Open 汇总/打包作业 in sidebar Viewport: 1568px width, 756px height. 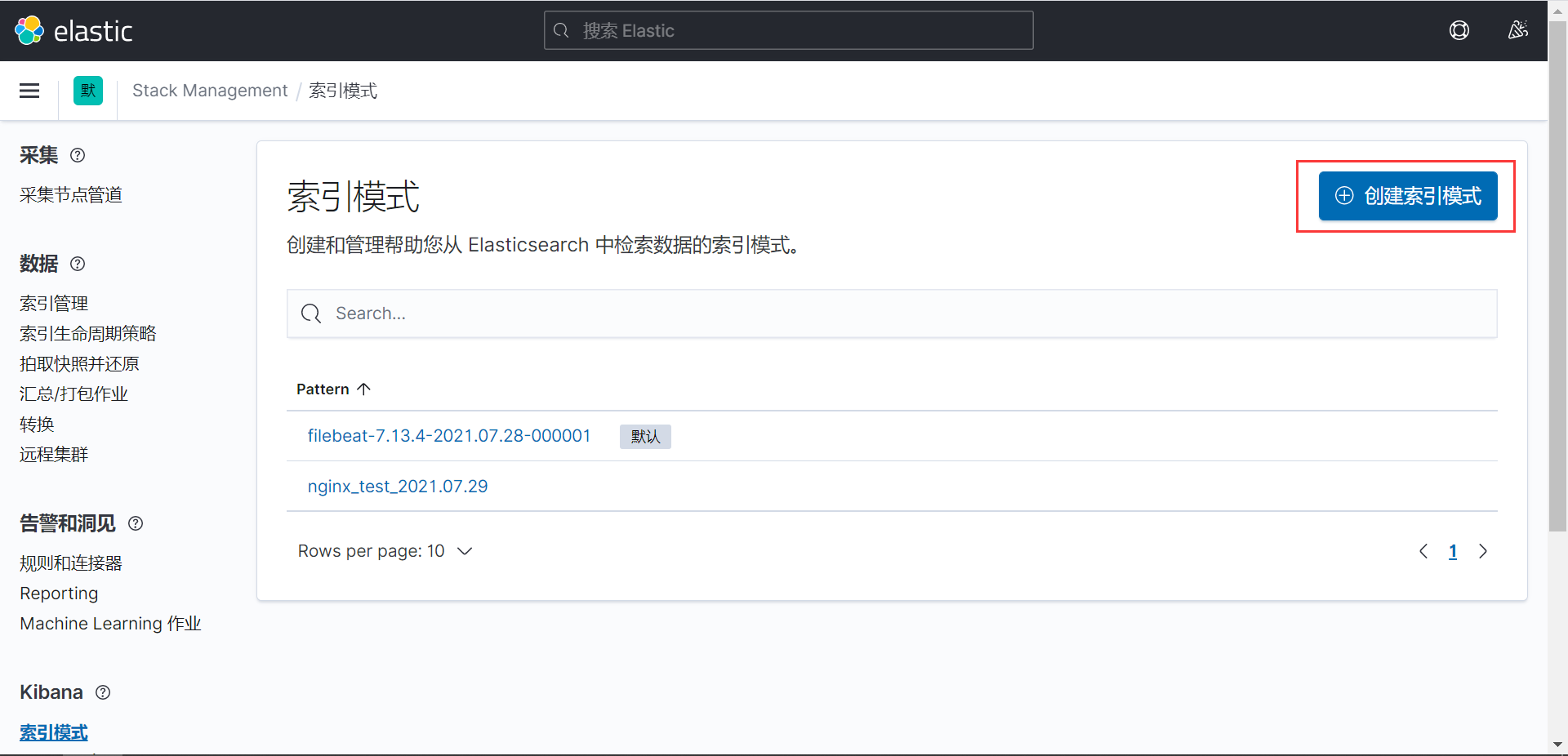coord(73,394)
